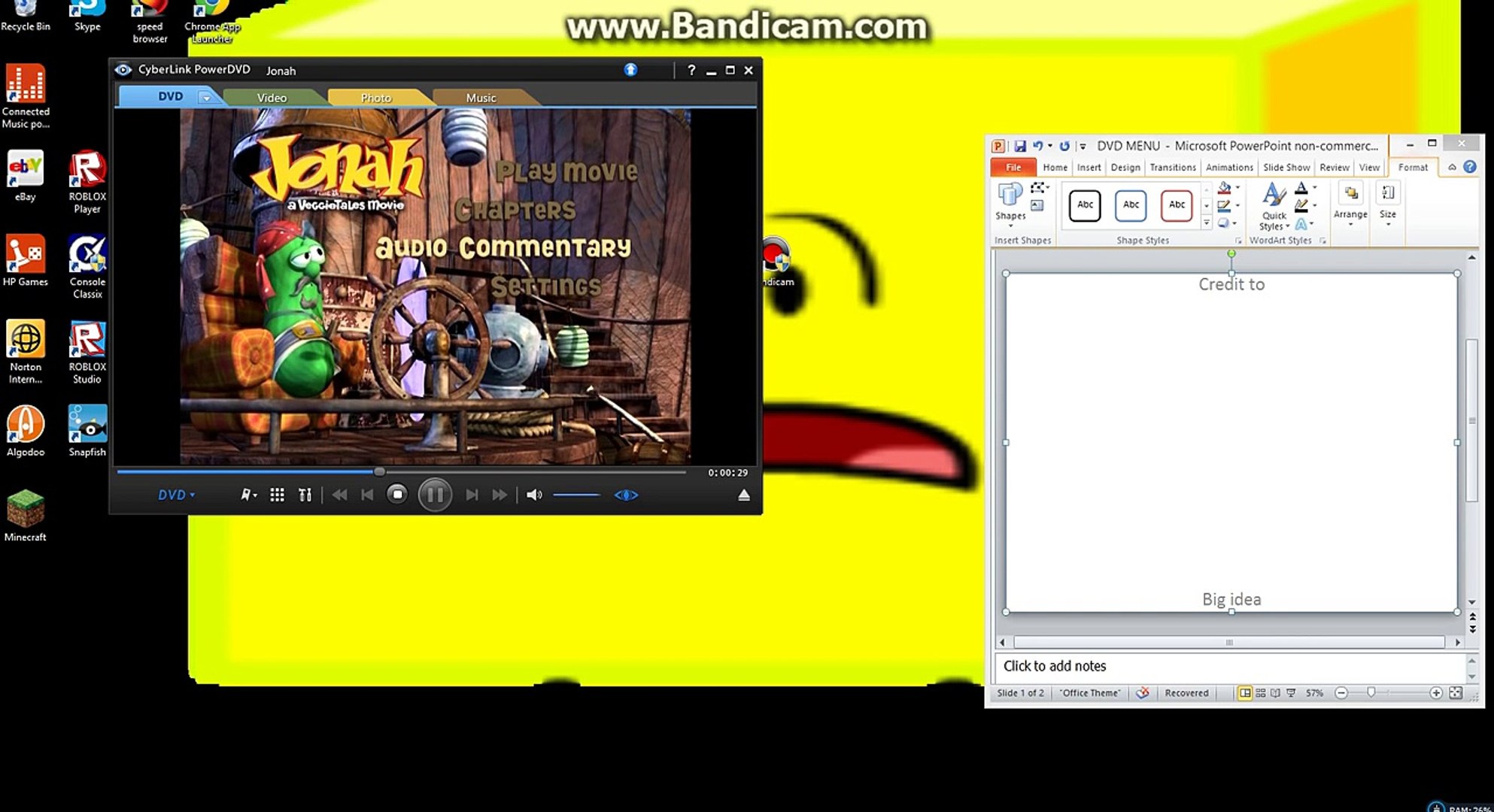Open the Arrange menu button
1494x812 pixels.
click(x=1350, y=204)
